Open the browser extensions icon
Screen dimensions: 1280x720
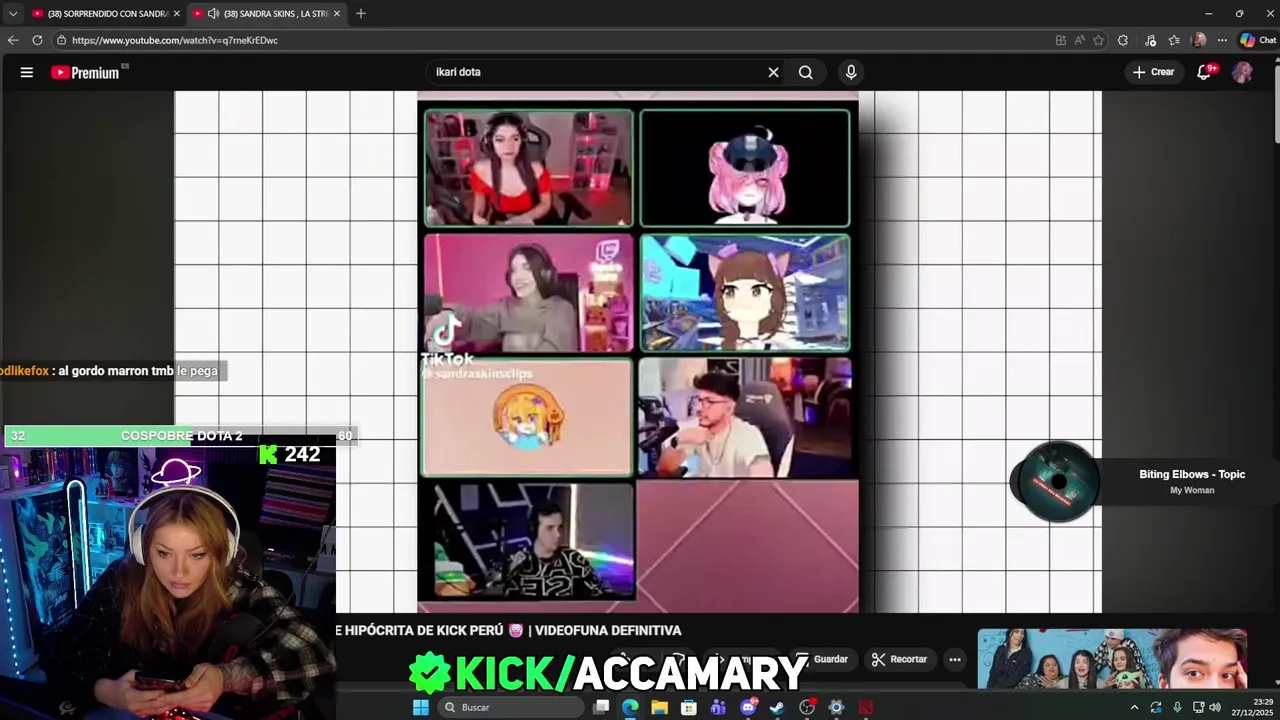point(1123,40)
